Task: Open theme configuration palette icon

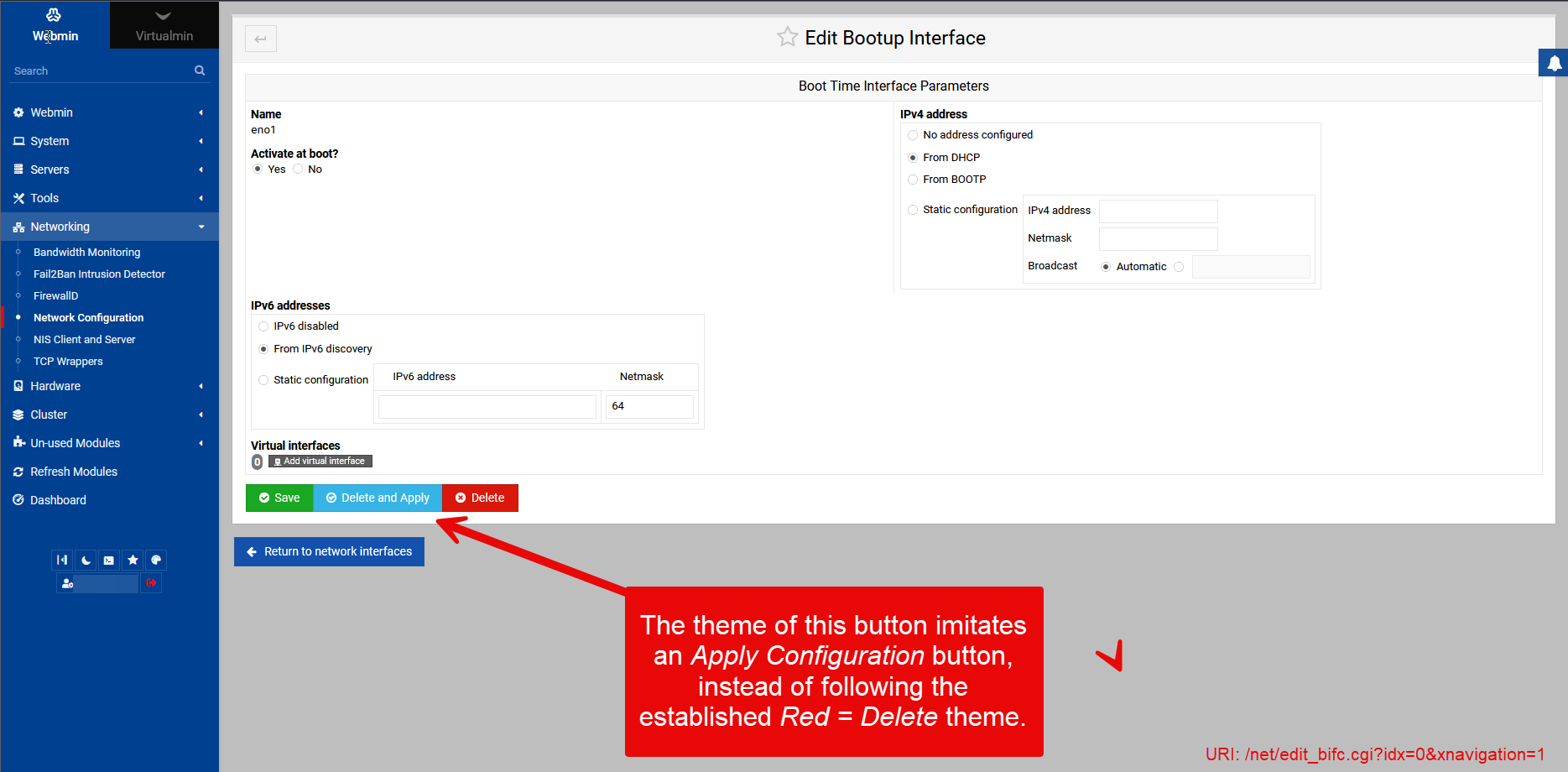Action: pyautogui.click(x=156, y=560)
